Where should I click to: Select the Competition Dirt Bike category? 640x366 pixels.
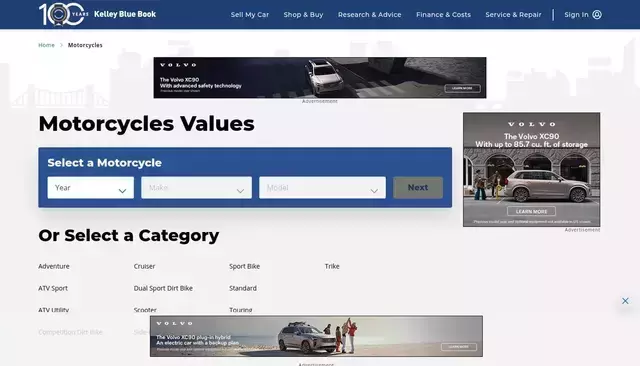71,332
